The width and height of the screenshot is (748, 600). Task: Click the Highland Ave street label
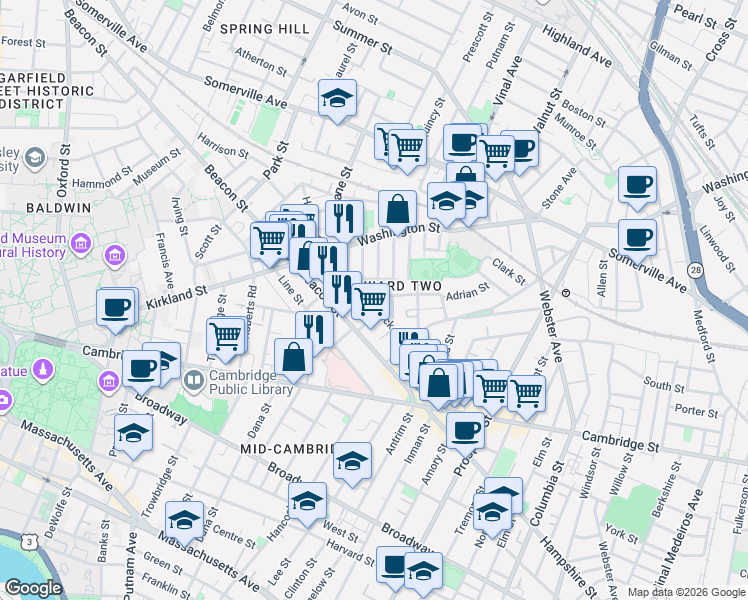(577, 46)
